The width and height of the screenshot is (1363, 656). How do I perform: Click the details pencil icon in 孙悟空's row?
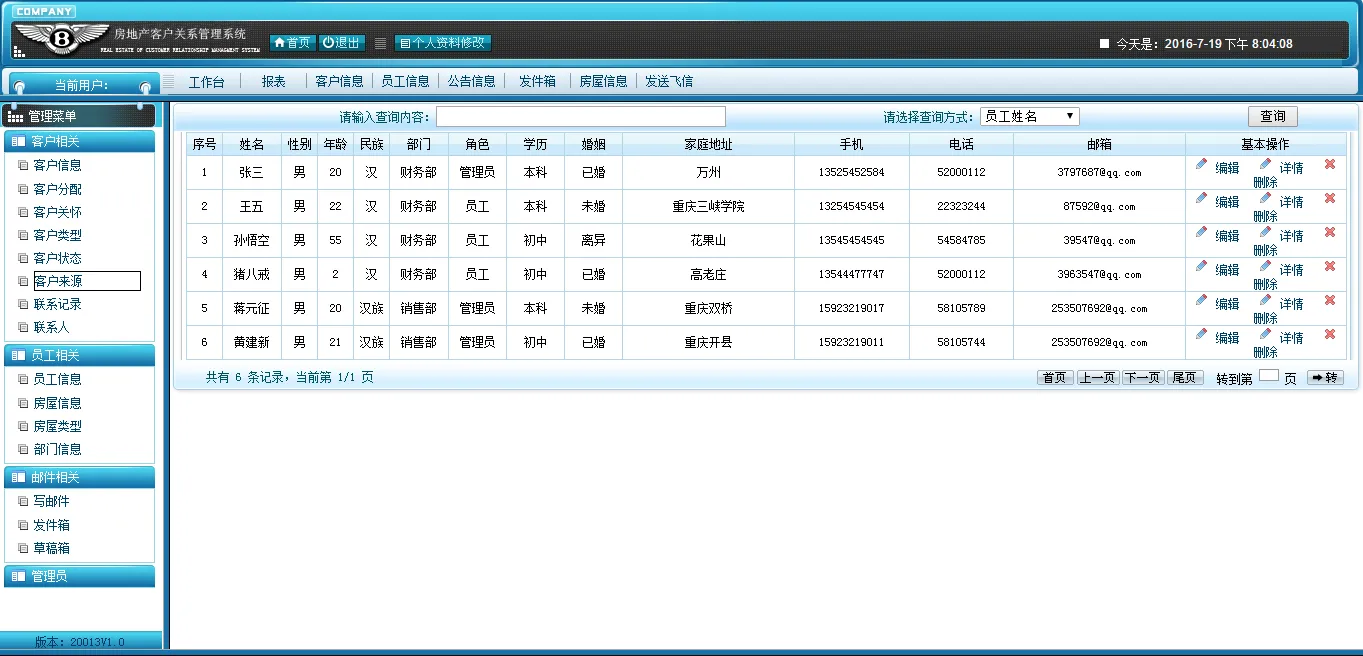(x=1265, y=233)
